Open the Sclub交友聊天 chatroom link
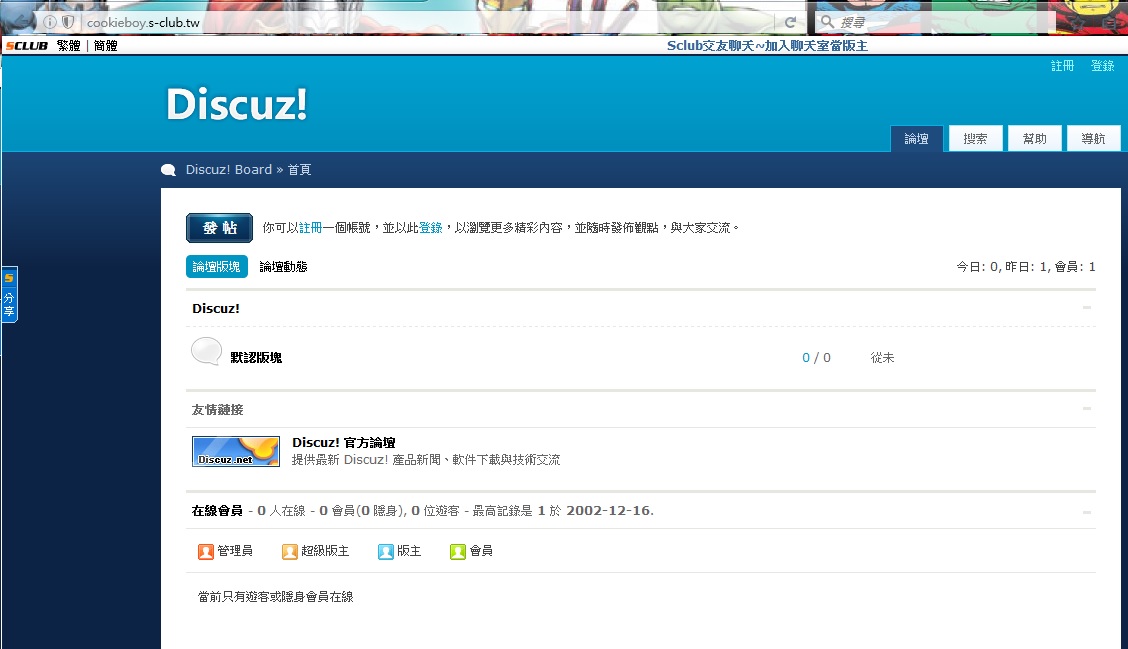1128x649 pixels. 767,46
